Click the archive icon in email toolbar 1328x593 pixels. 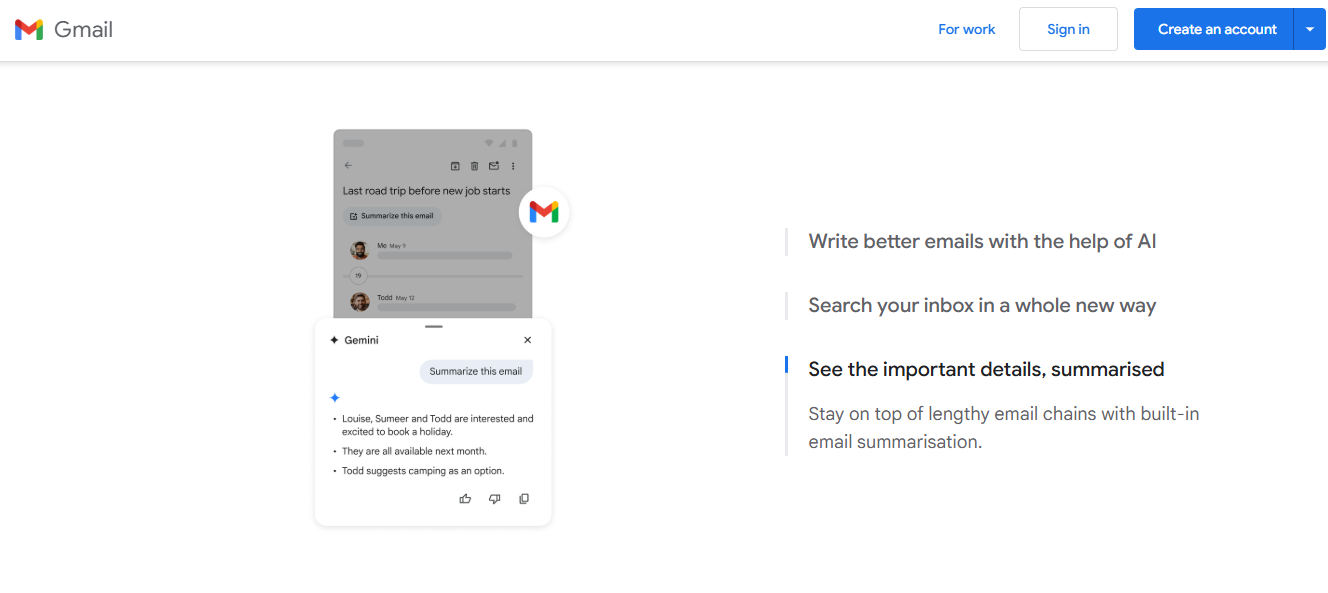pyautogui.click(x=455, y=166)
